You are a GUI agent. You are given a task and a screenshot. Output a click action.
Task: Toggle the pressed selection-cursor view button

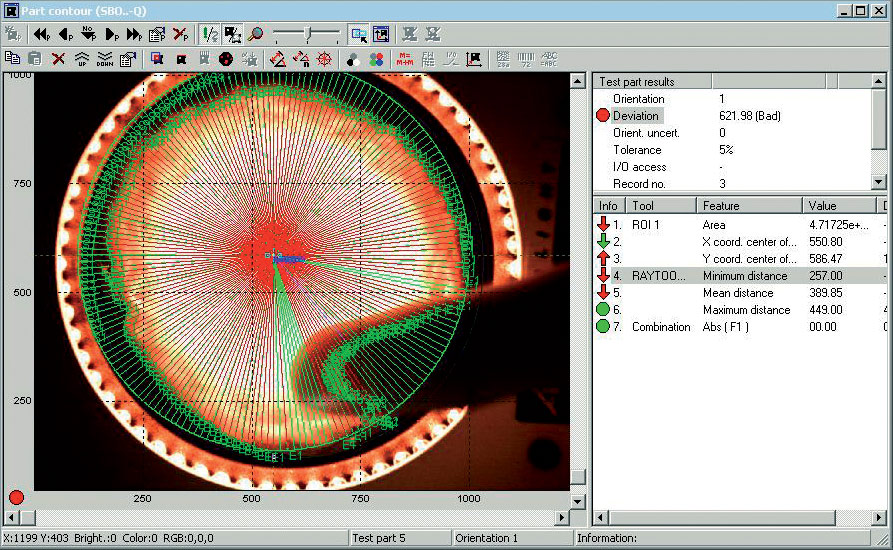[x=358, y=34]
